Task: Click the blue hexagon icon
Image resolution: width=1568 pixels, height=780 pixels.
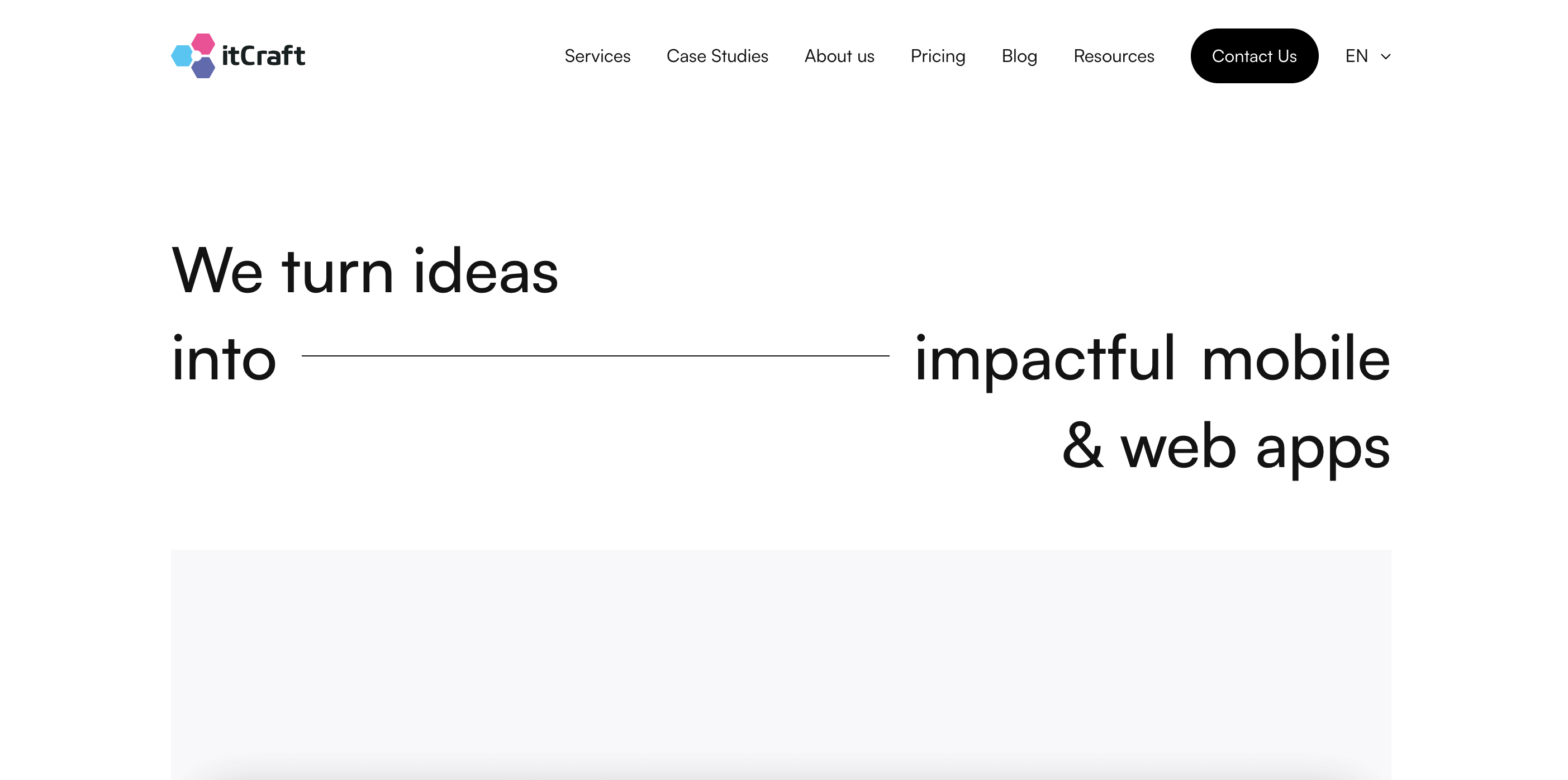Action: [182, 55]
